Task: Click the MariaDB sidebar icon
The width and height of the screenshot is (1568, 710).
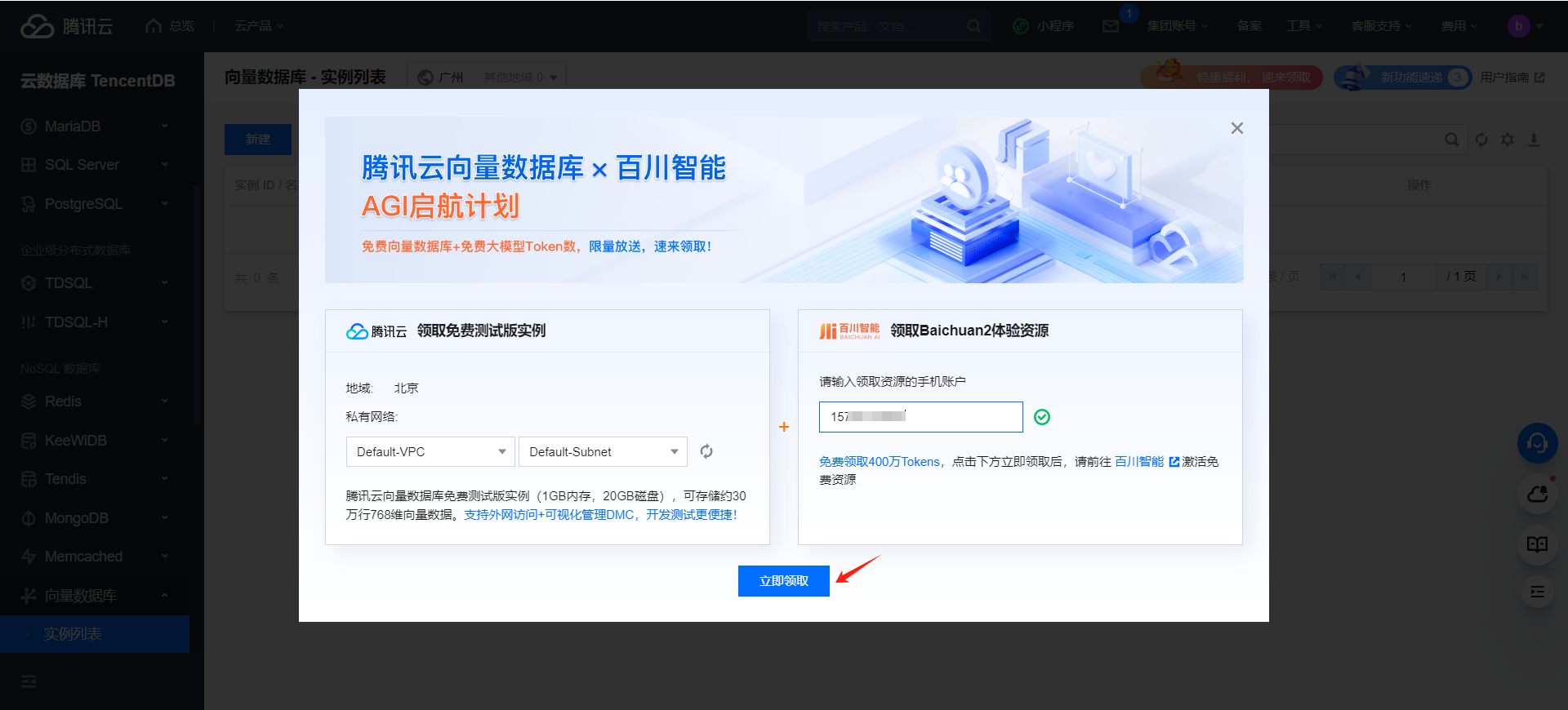Action: pyautogui.click(x=29, y=126)
